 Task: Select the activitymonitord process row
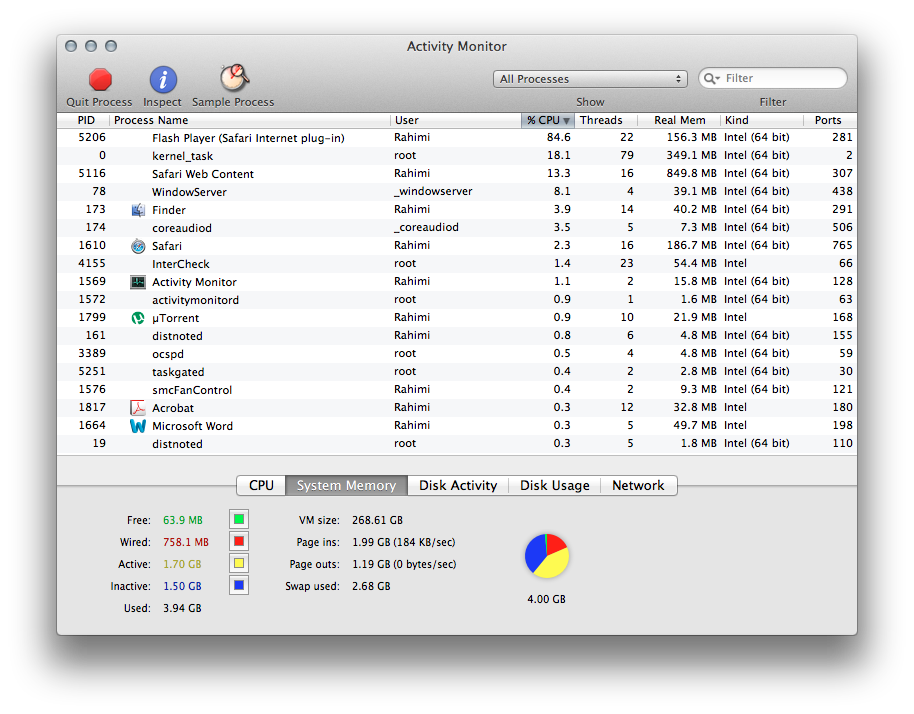[x=457, y=300]
